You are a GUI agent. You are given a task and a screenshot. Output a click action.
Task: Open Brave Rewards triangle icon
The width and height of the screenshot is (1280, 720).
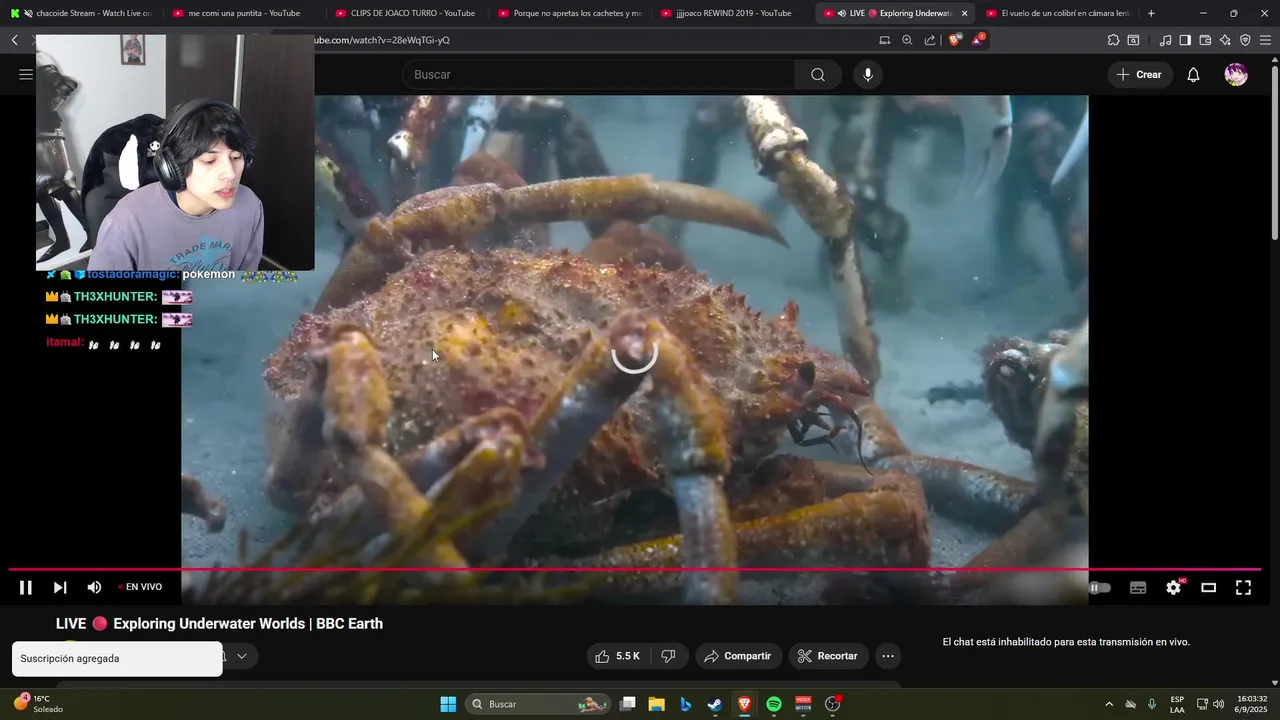[x=978, y=40]
